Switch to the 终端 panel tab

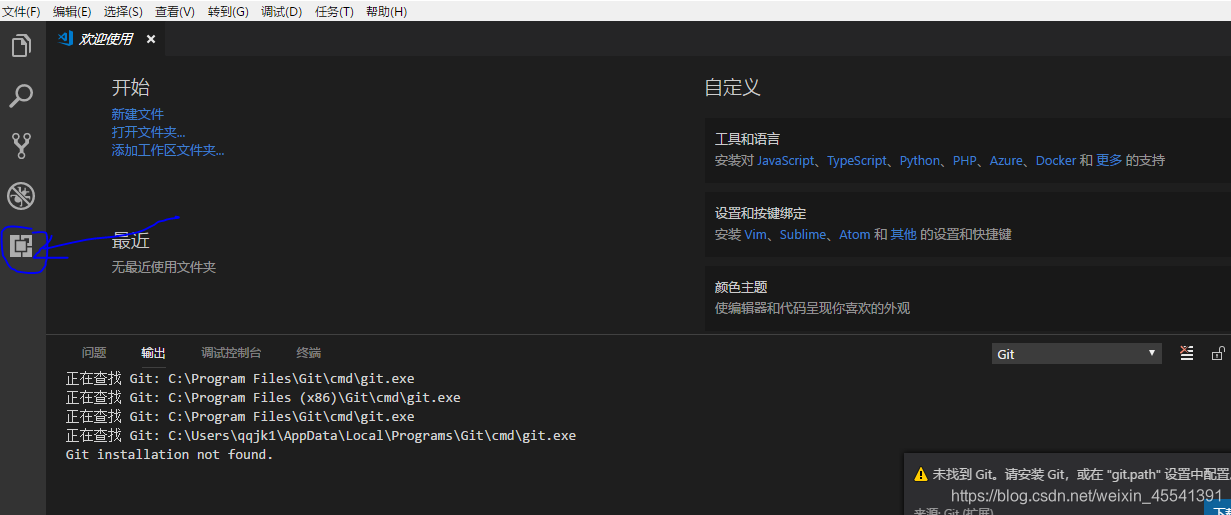[x=309, y=353]
